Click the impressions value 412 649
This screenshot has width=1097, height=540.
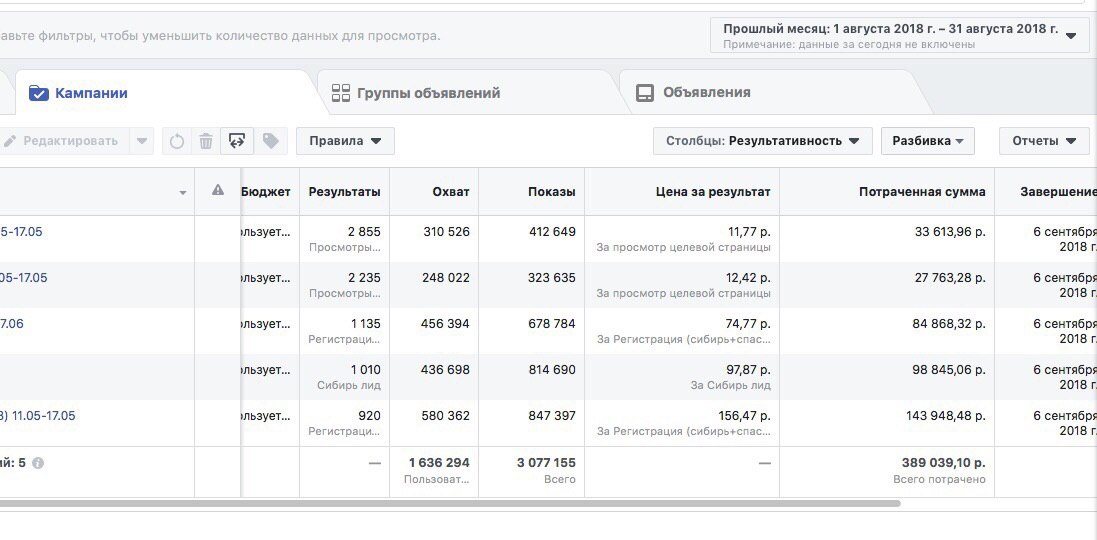pos(552,232)
